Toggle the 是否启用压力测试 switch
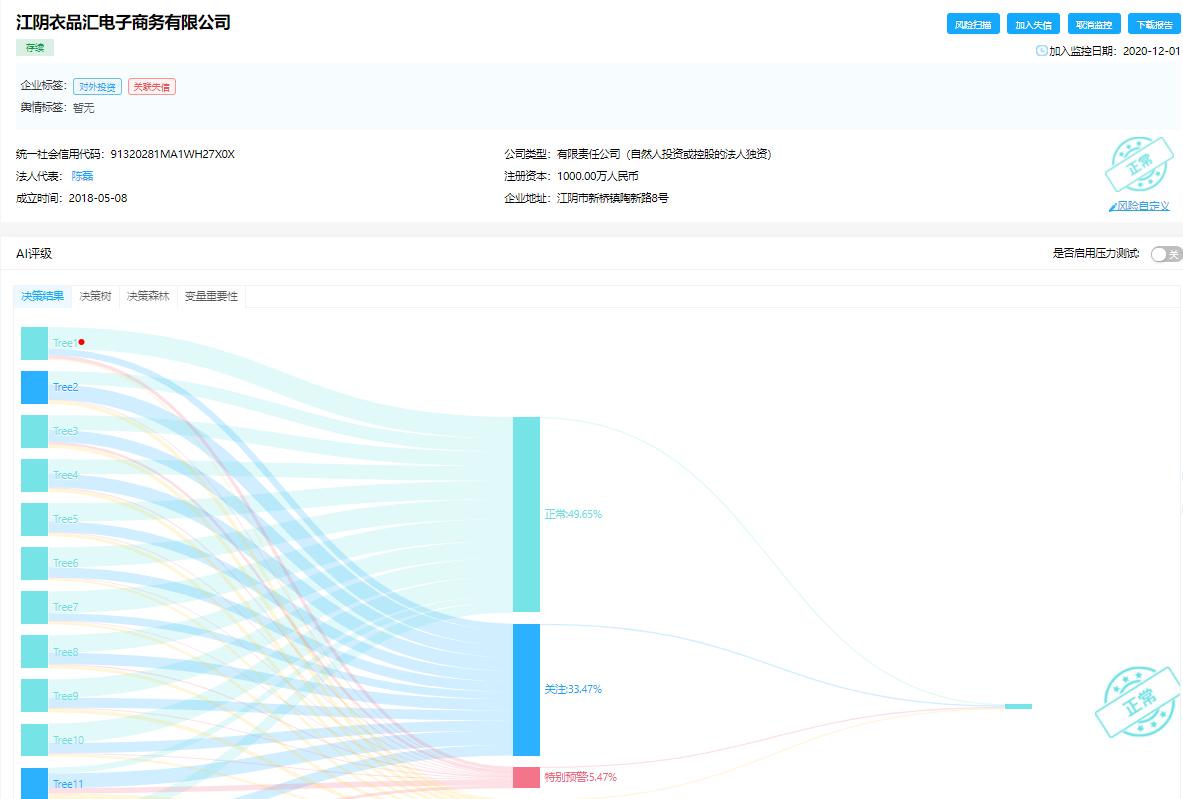Viewport: 1183px width, 799px height. click(1166, 254)
